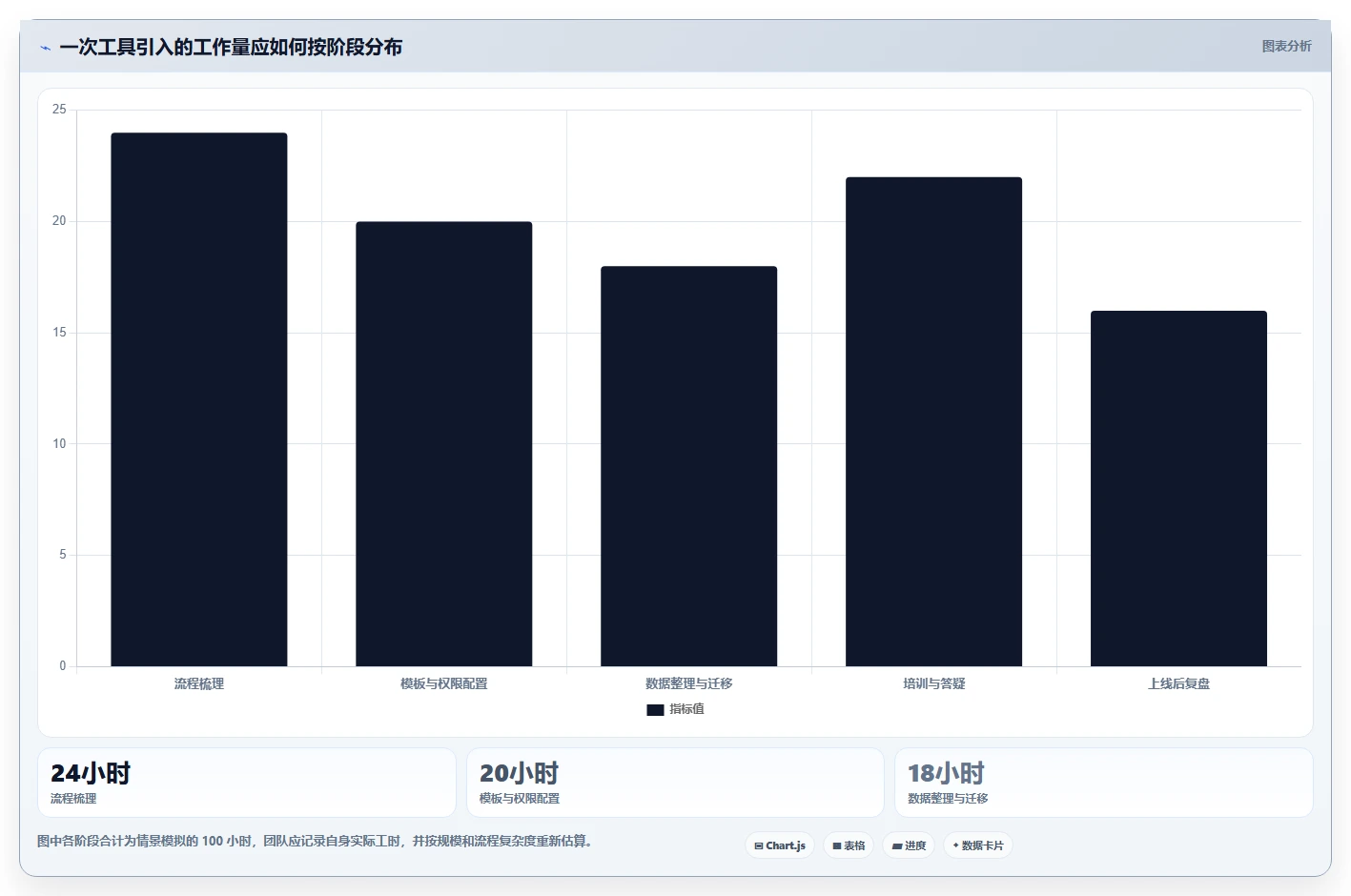Click the 数据整理与迁移 bar
Viewport: 1351px width, 896px height.
coord(689,466)
